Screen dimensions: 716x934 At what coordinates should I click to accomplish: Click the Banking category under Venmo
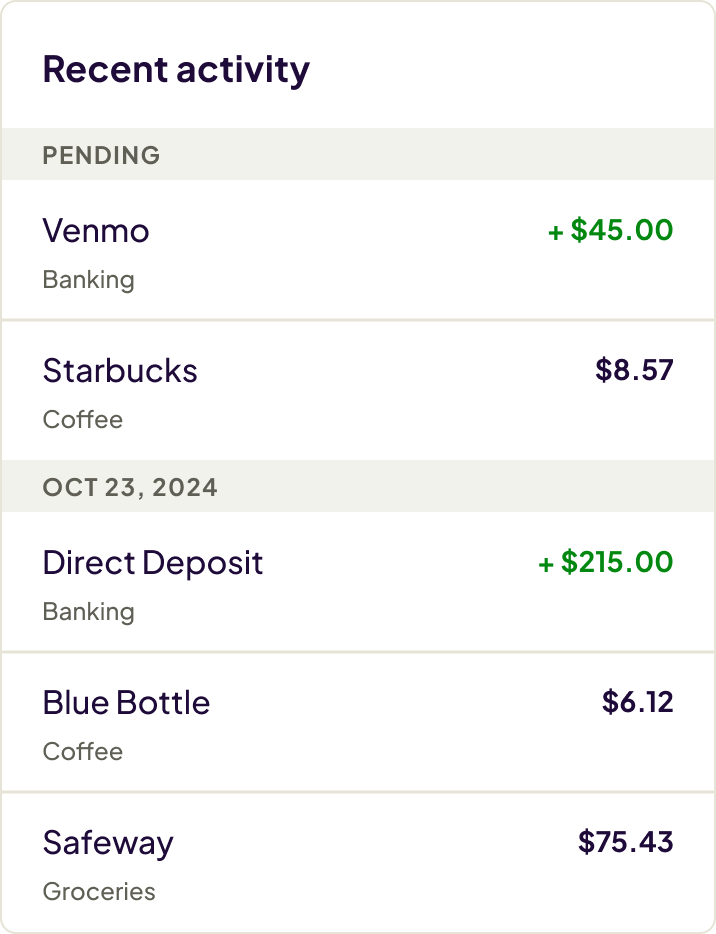tap(88, 280)
